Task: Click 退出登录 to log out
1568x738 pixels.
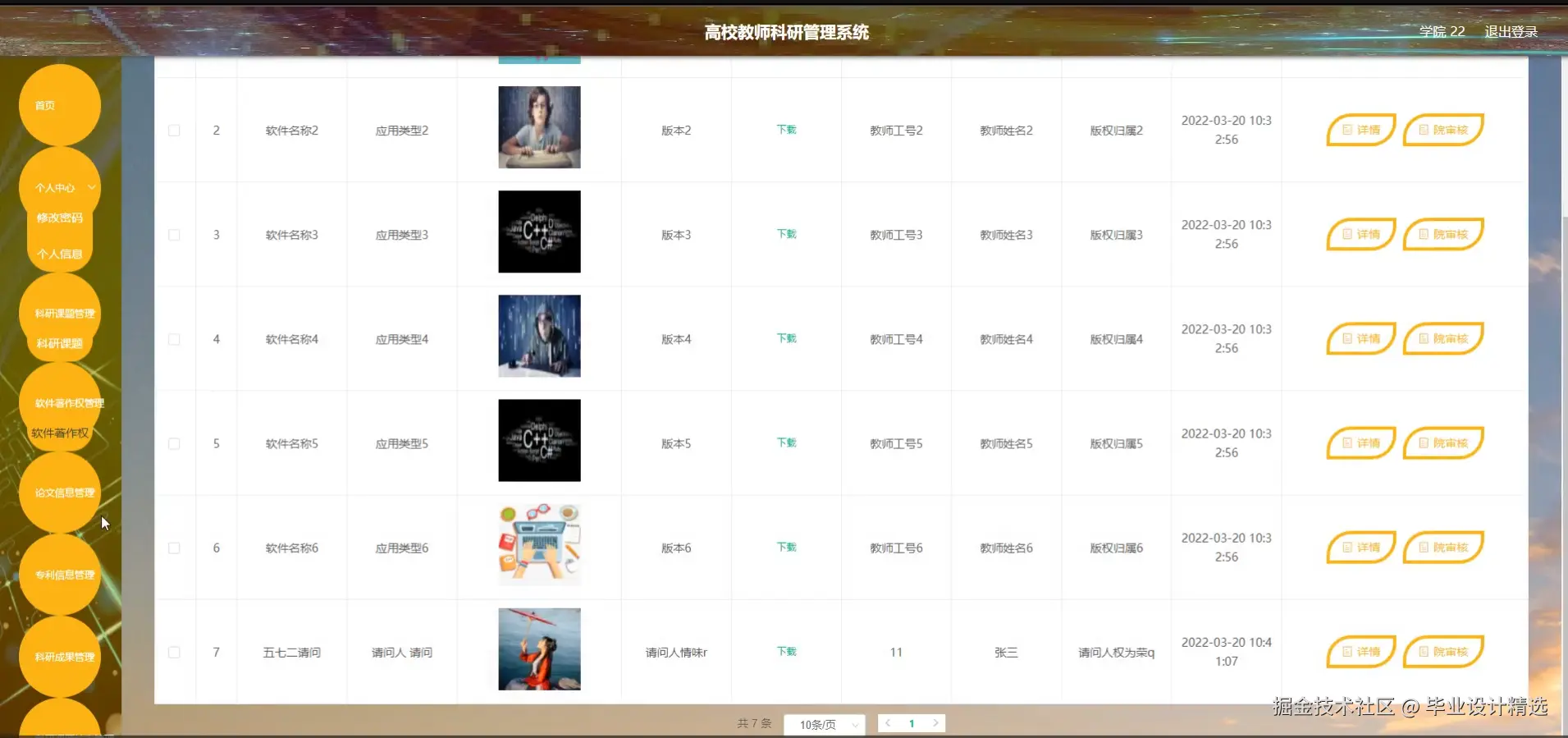Action: 1511,31
